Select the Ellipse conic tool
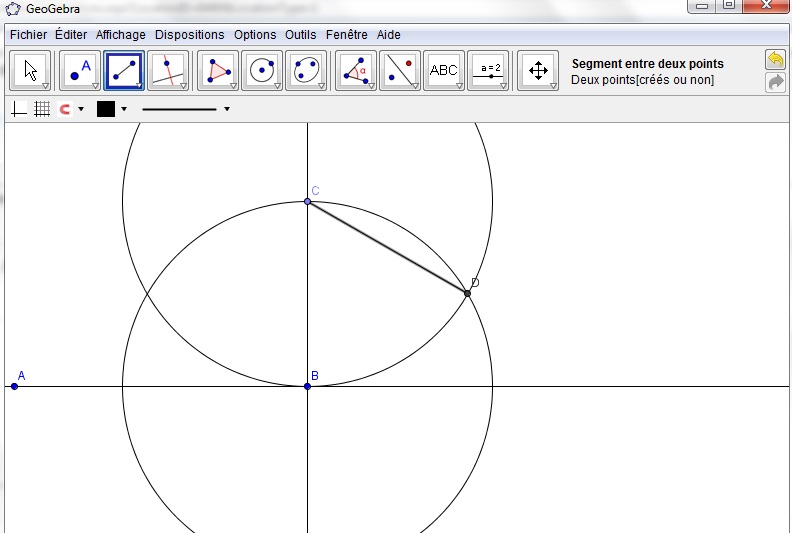 point(306,70)
